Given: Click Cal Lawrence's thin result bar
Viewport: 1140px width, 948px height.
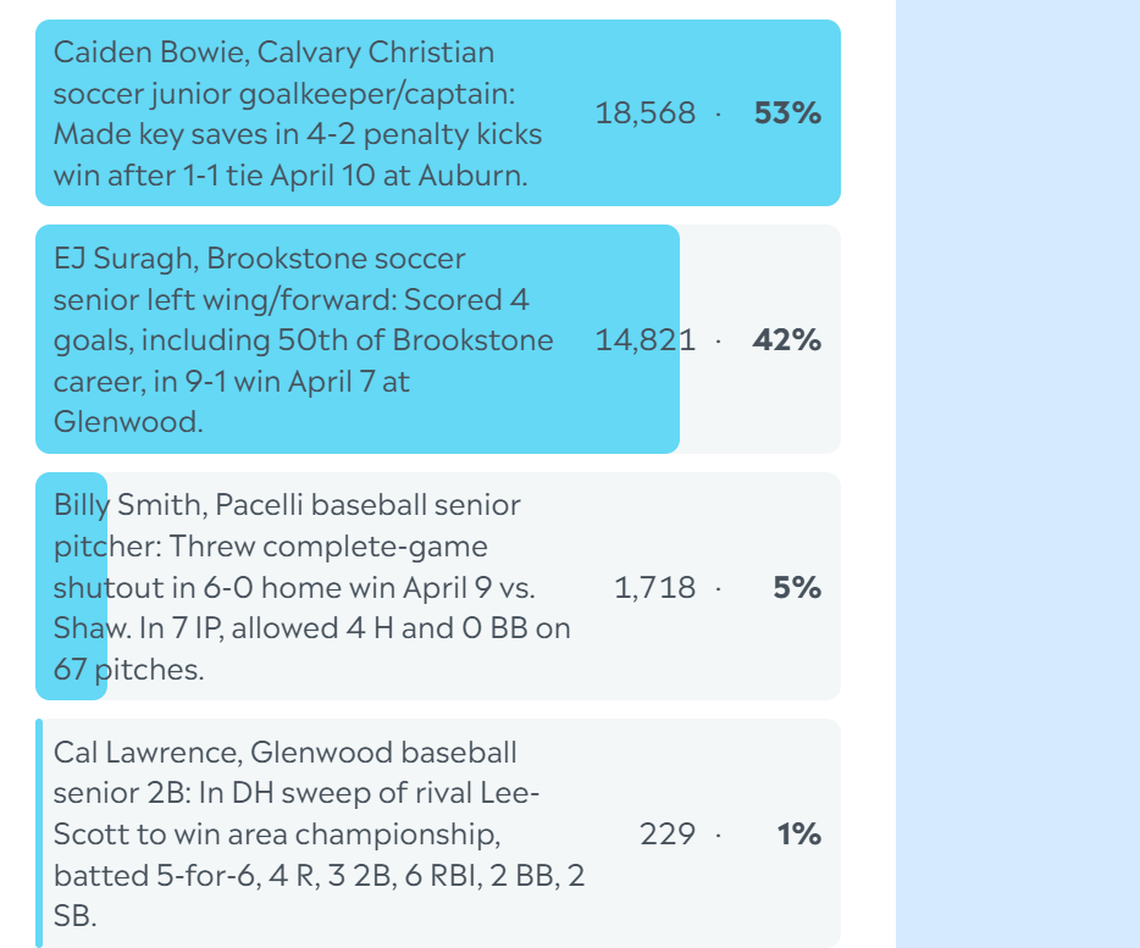Looking at the screenshot, I should click(40, 832).
